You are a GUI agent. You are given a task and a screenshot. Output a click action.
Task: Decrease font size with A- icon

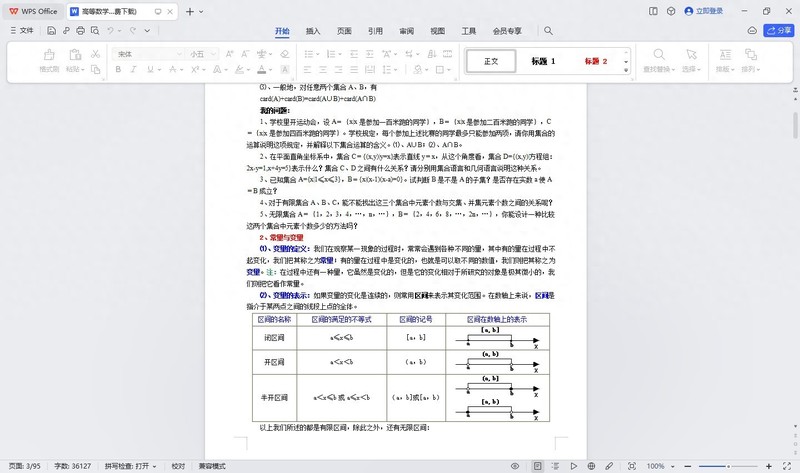245,54
